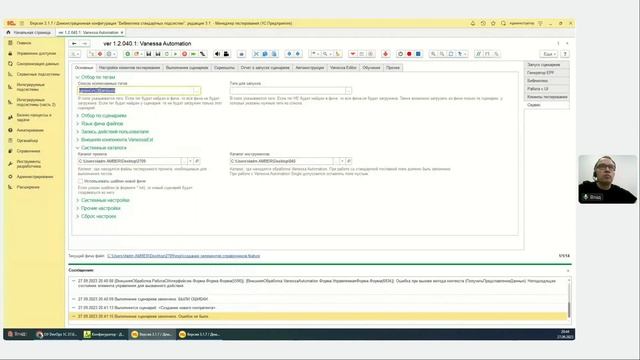Open the Генератор EPF side tab
The image size is (640, 360).
pos(547,73)
